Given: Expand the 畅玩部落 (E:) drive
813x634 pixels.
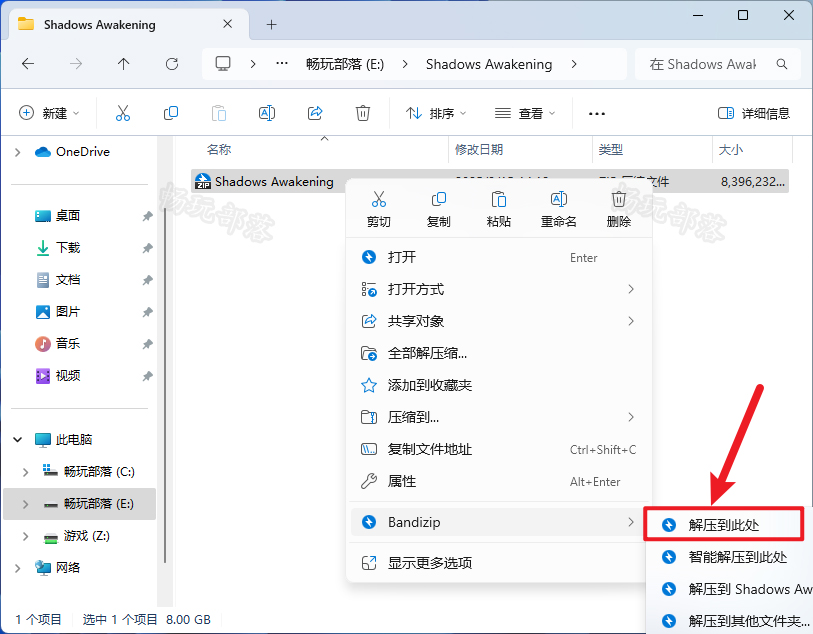Looking at the screenshot, I should 25,504.
